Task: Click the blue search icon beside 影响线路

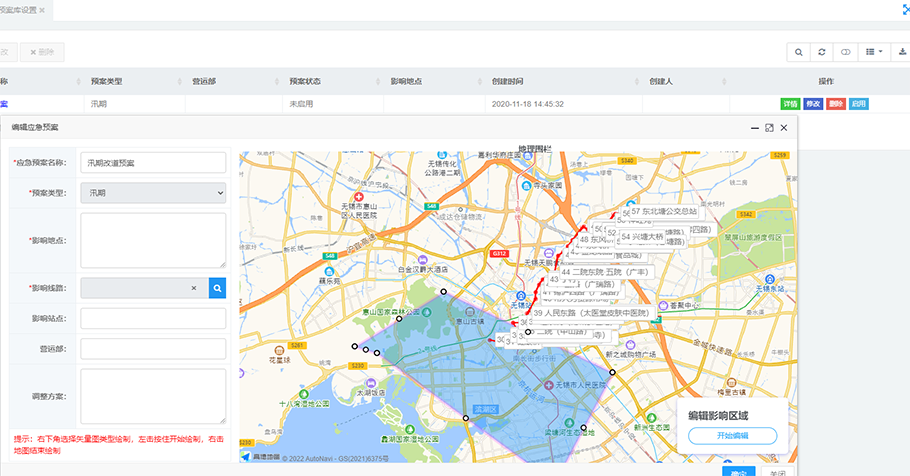Action: [217, 288]
